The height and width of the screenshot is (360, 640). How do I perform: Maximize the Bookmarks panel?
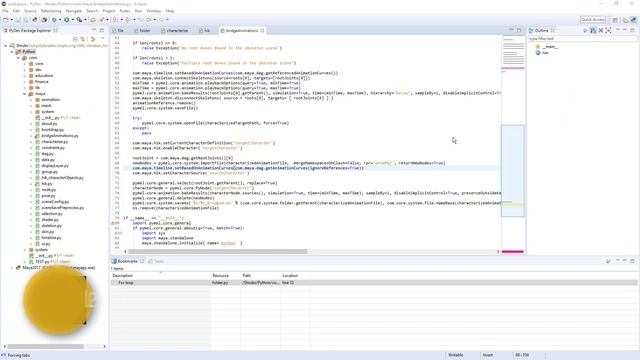632,261
